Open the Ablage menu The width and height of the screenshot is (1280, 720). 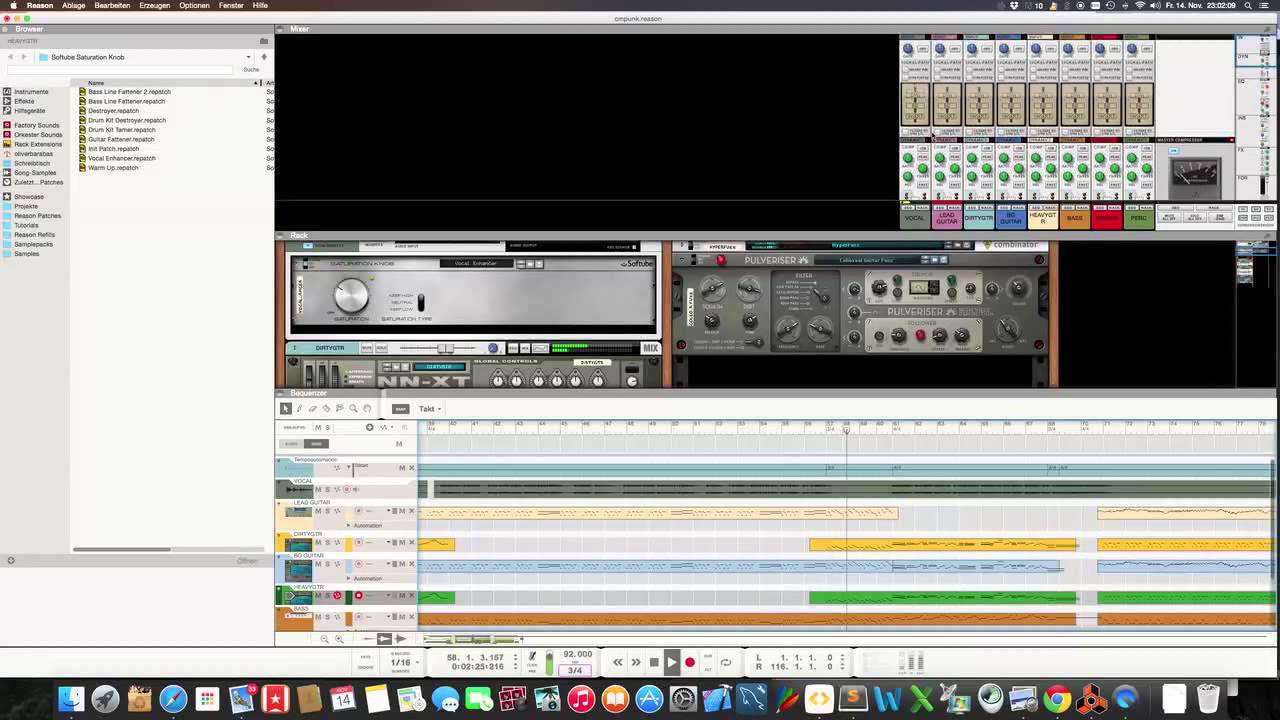coord(74,5)
